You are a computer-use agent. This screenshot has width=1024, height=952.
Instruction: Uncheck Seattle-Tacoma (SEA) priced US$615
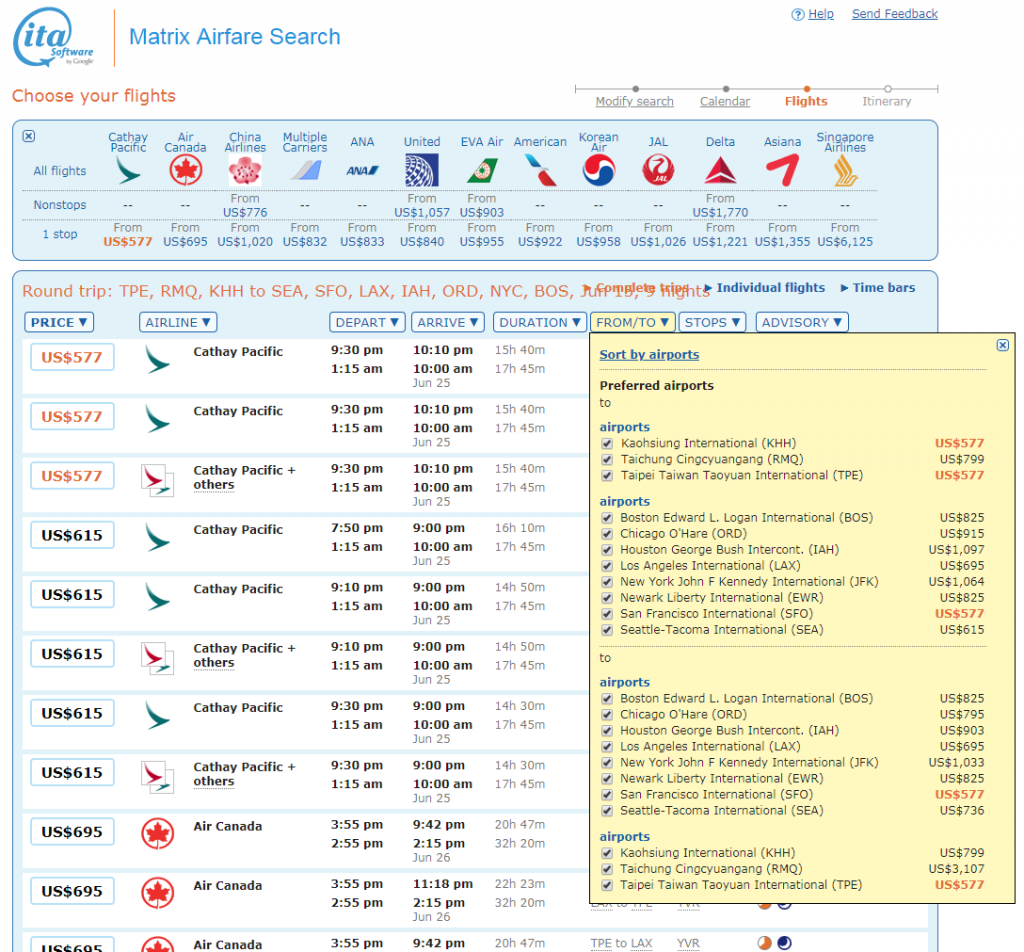coord(607,630)
